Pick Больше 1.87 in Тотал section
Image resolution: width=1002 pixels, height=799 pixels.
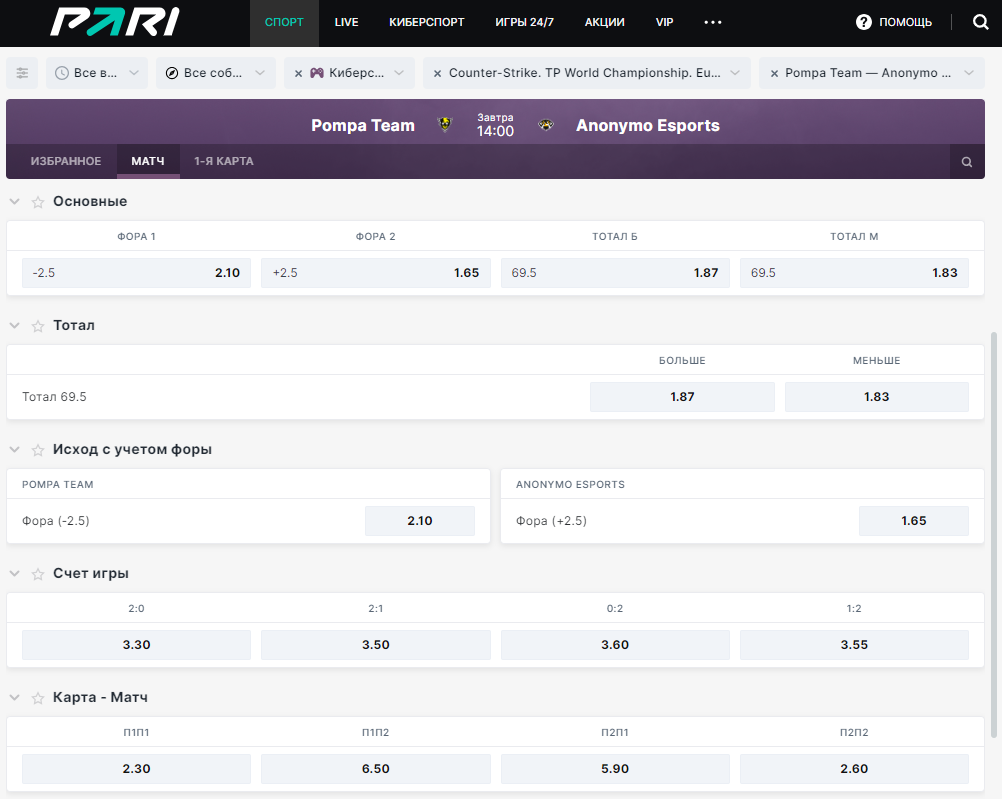coord(682,397)
